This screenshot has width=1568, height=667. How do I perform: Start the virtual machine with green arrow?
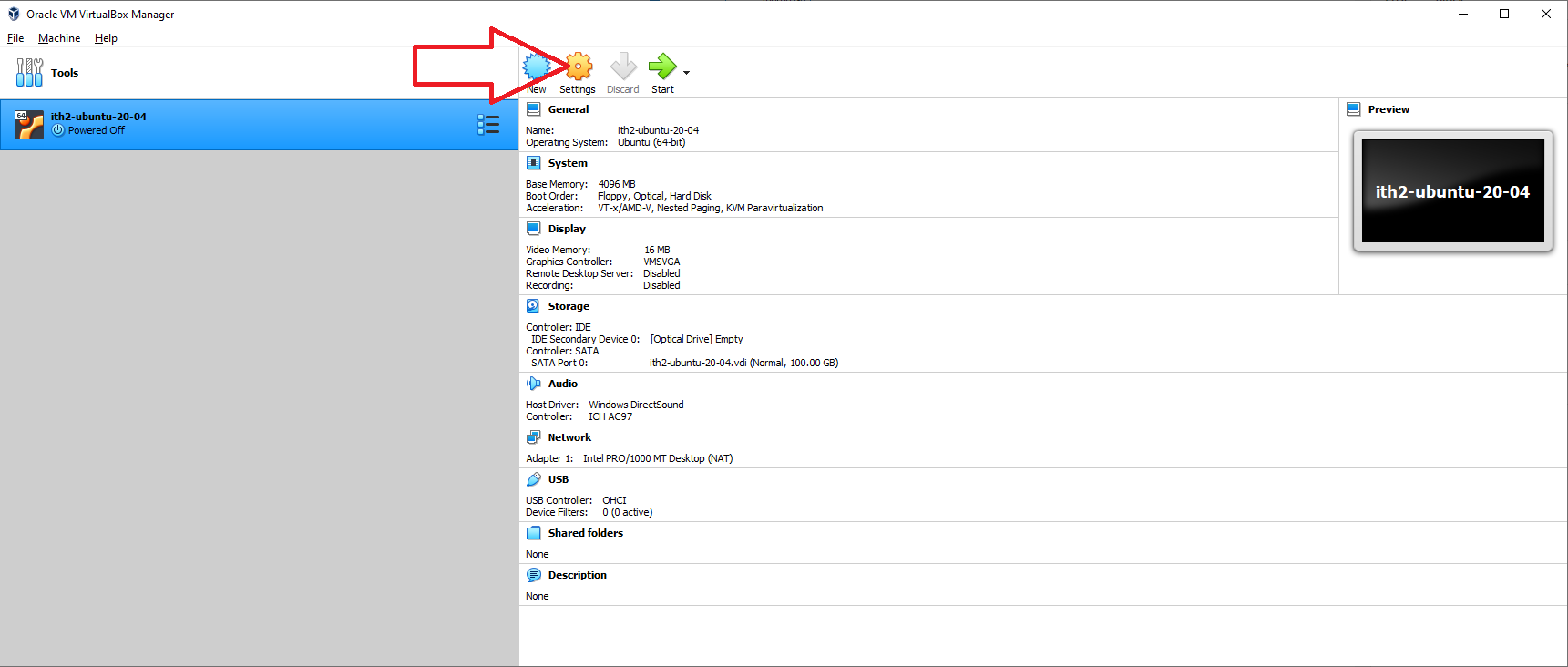coord(662,67)
